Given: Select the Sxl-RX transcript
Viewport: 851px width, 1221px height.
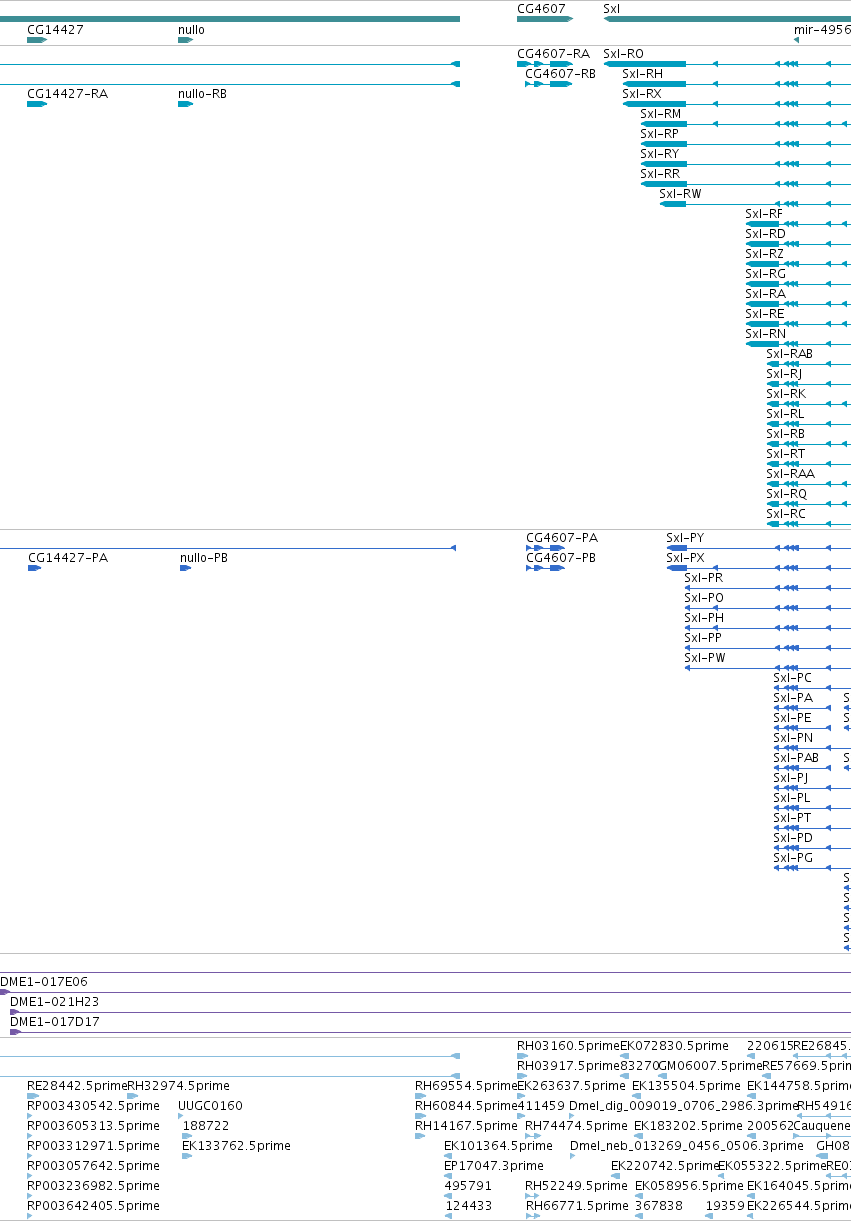Looking at the screenshot, I should coord(642,93).
